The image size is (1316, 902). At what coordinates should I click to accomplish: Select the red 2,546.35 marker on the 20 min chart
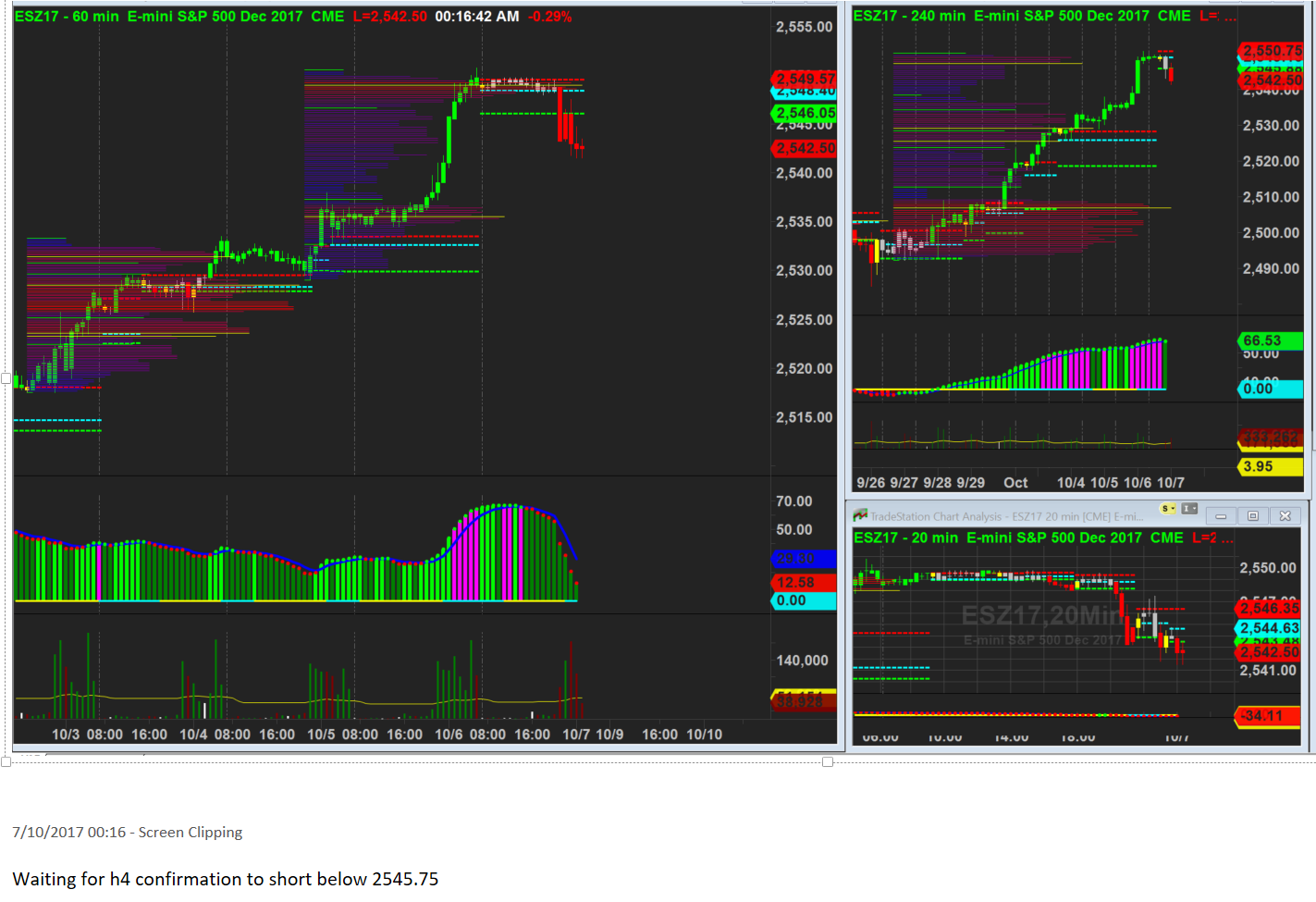point(1269,608)
